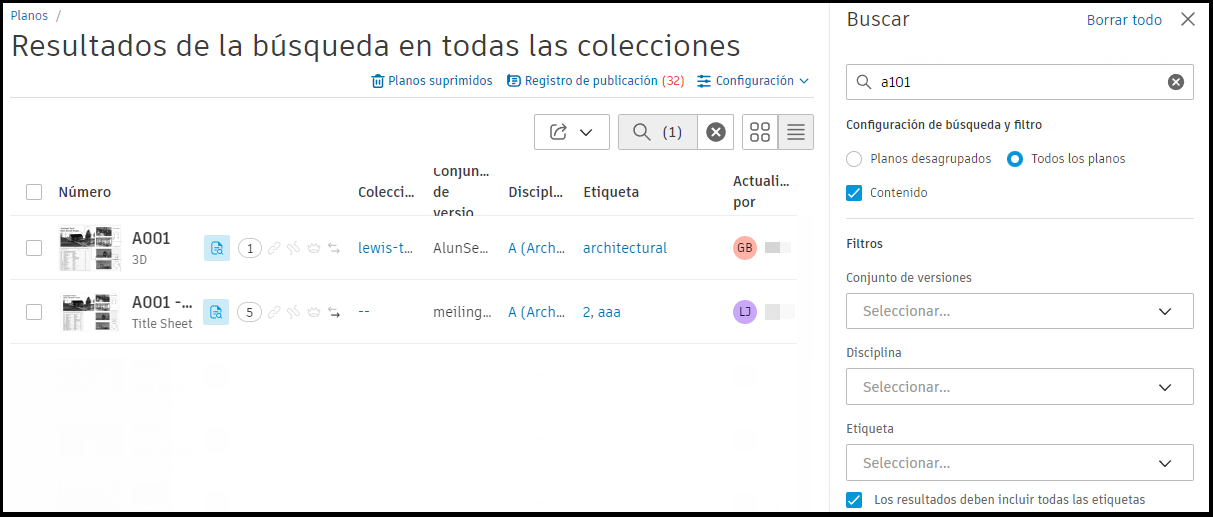Toggle 'resultados deben incluir todas las etiquetas'
The width and height of the screenshot is (1213, 517).
tap(854, 500)
